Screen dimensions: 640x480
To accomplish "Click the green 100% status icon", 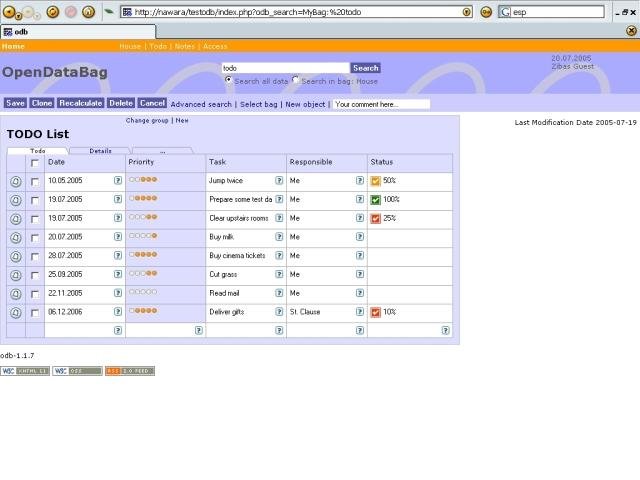I will point(376,200).
